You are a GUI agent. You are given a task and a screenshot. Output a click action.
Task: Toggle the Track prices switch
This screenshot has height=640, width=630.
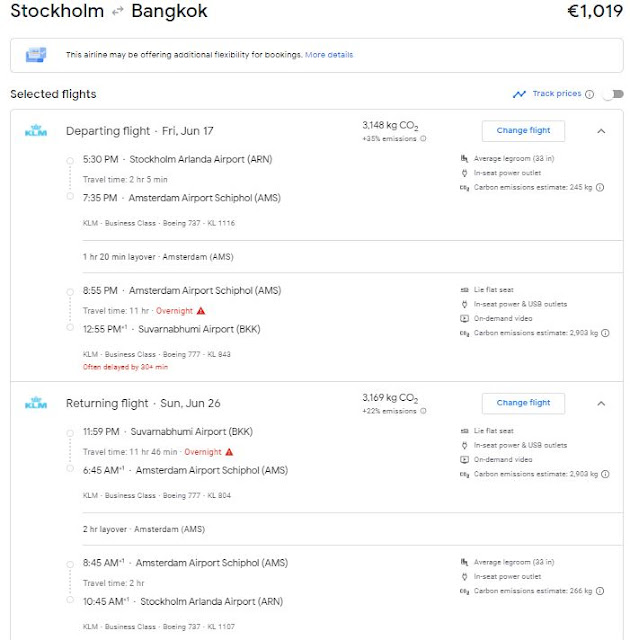(609, 94)
